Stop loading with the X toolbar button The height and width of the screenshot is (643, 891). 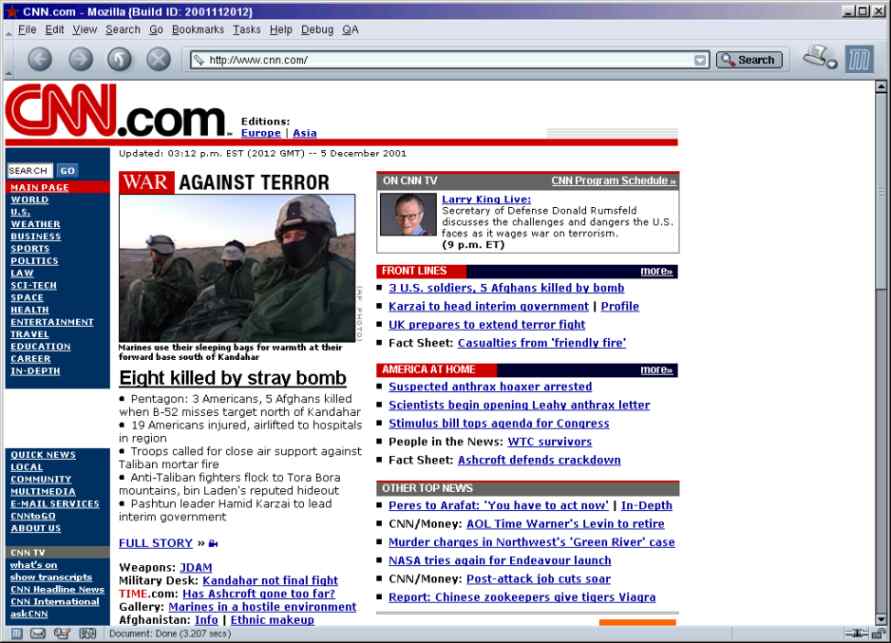[159, 59]
